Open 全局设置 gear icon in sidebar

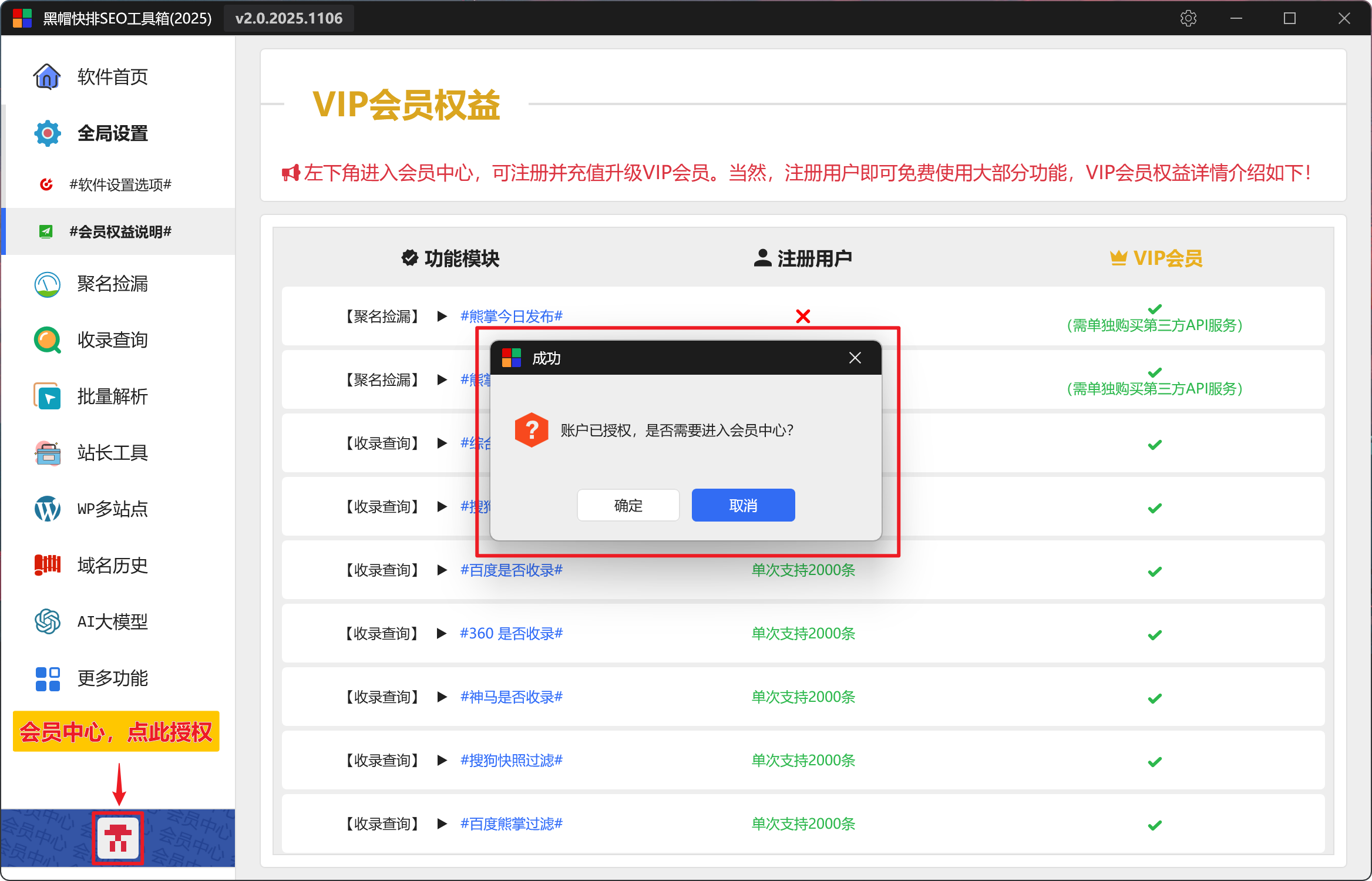(47, 133)
